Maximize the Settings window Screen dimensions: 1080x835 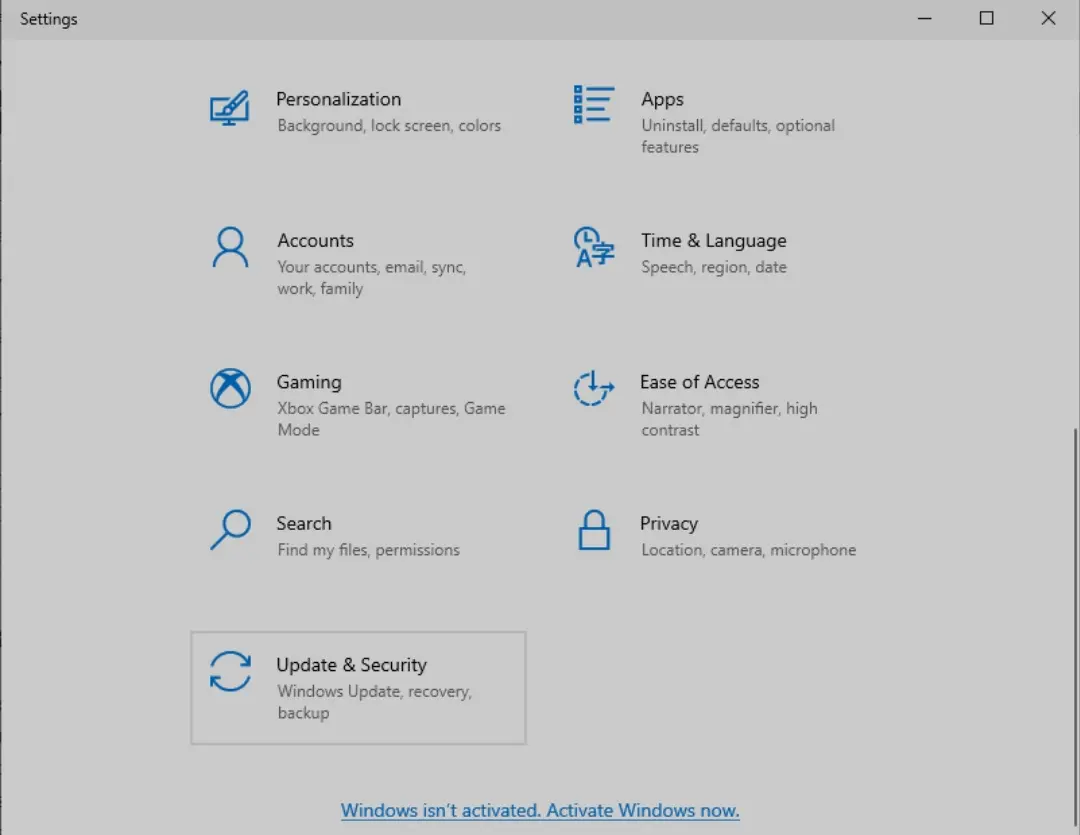(986, 19)
